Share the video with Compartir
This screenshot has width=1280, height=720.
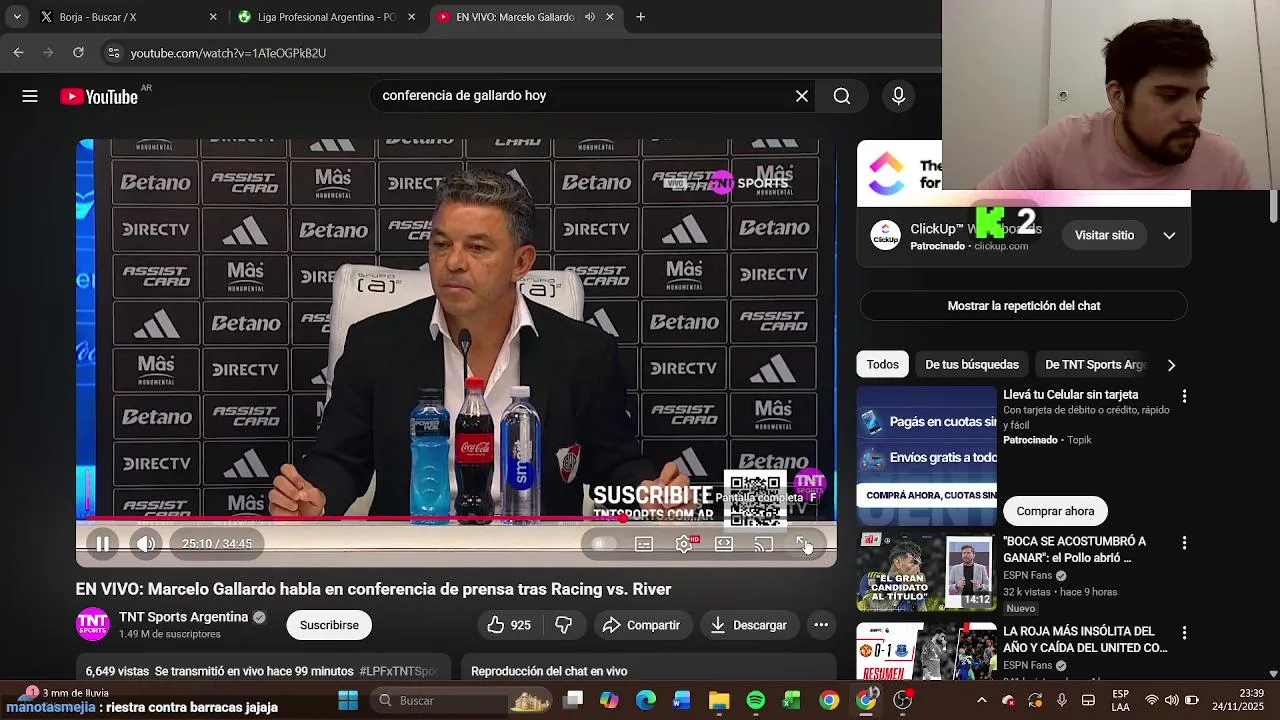click(x=641, y=625)
